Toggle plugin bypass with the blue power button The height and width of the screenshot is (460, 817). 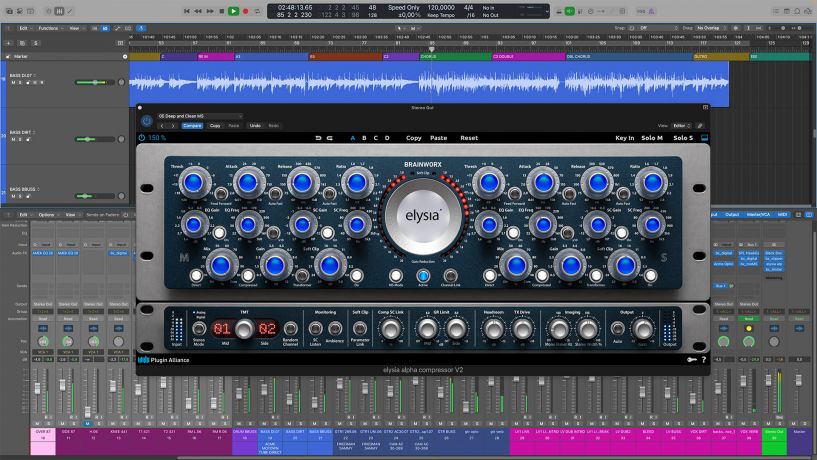(x=146, y=121)
